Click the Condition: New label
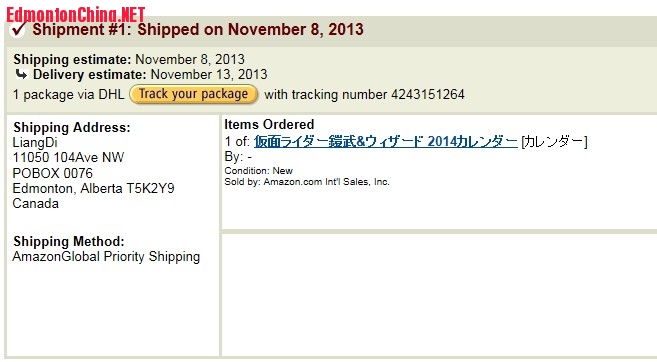The width and height of the screenshot is (657, 362). [259, 171]
